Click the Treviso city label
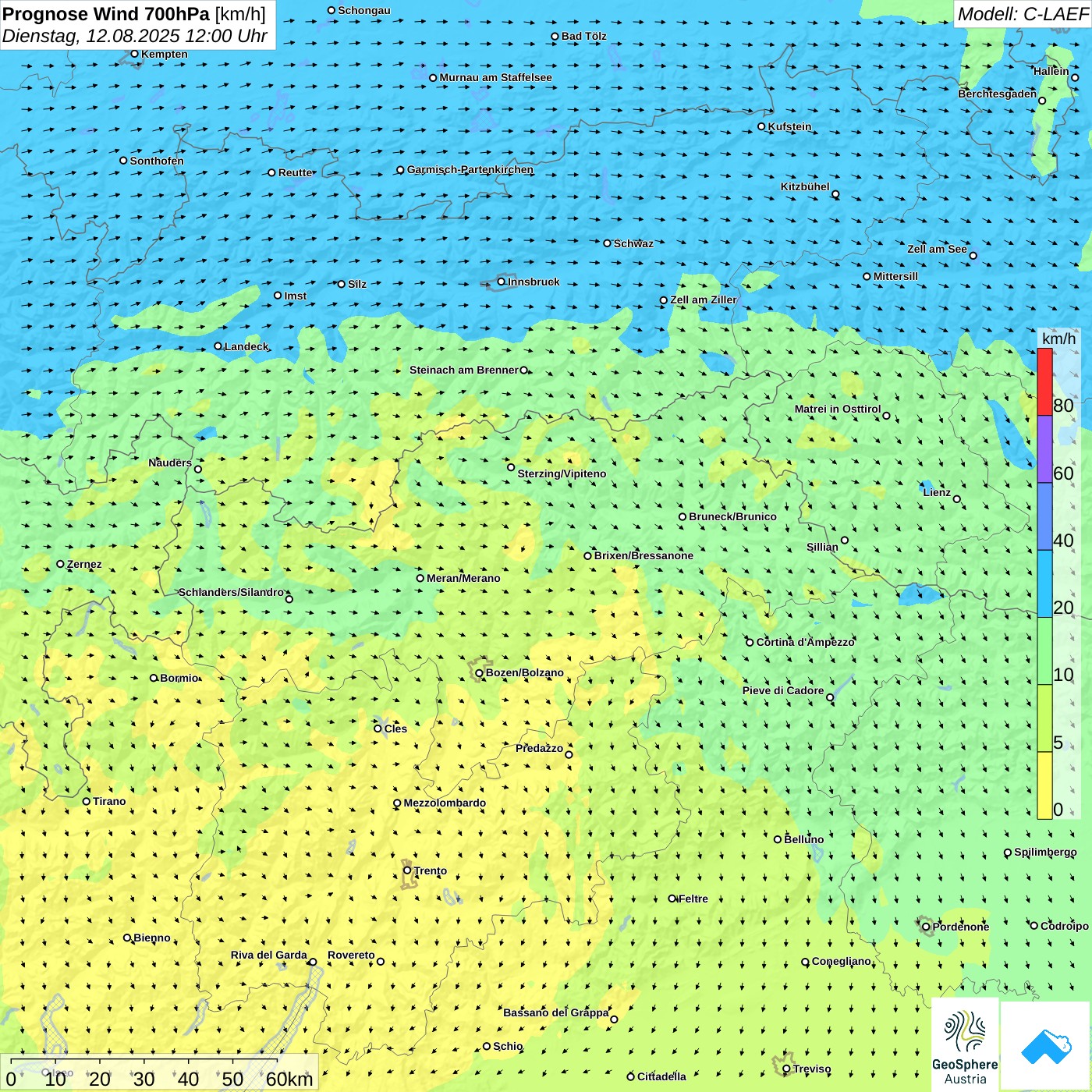This screenshot has height=1092, width=1092. tap(812, 1069)
